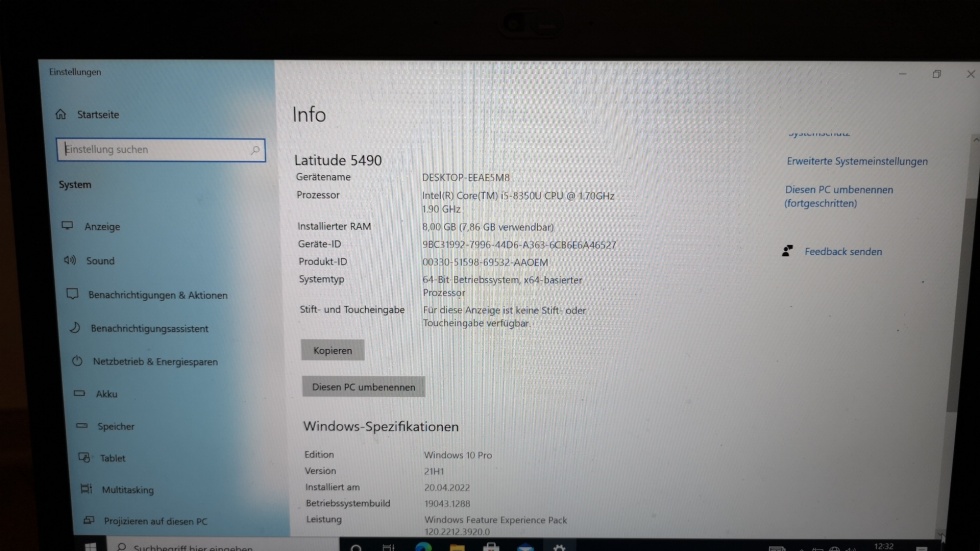Image resolution: width=980 pixels, height=551 pixels.
Task: Click the Benachrichtigungen & Aktionen icon
Action: pyautogui.click(x=72, y=294)
